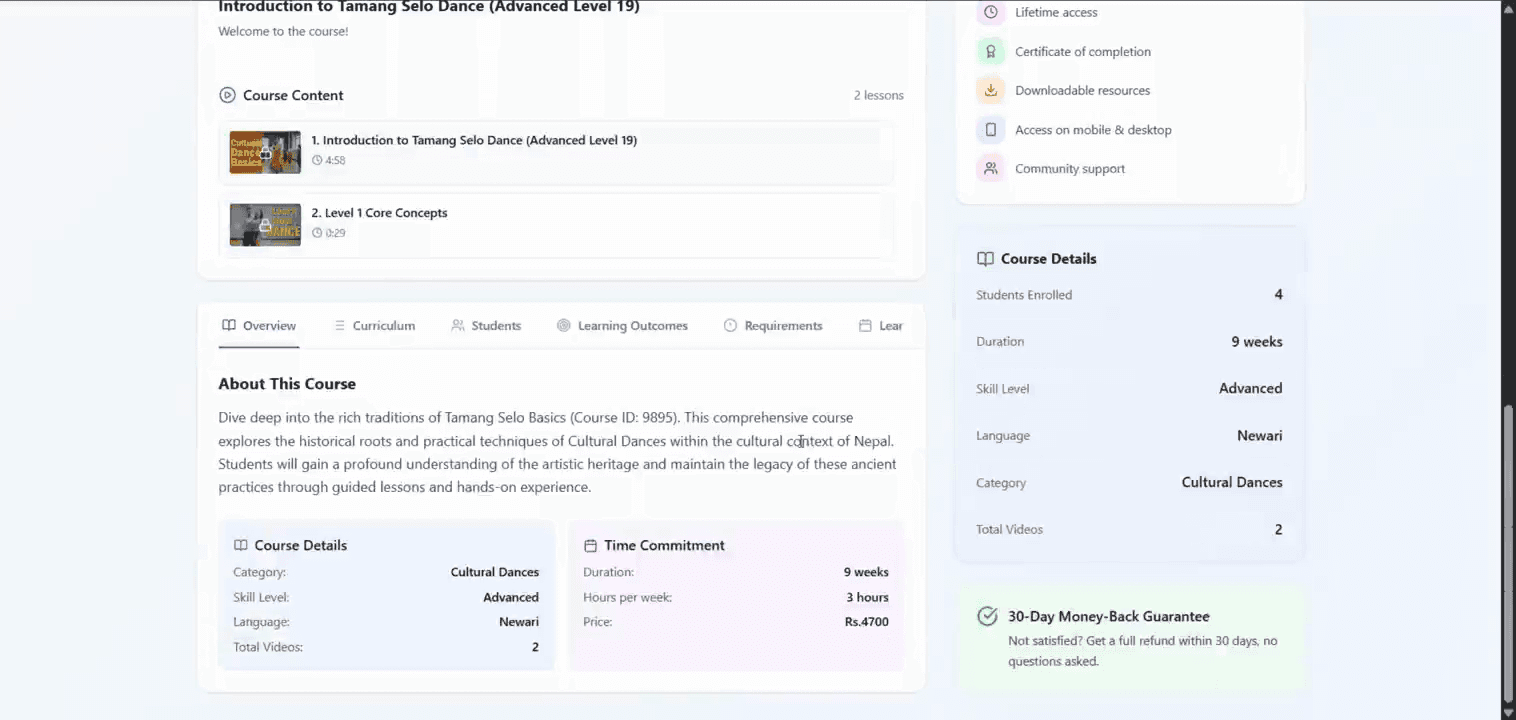The height and width of the screenshot is (720, 1516).
Task: Click the clock icon next to 0:29
Action: click(x=317, y=233)
